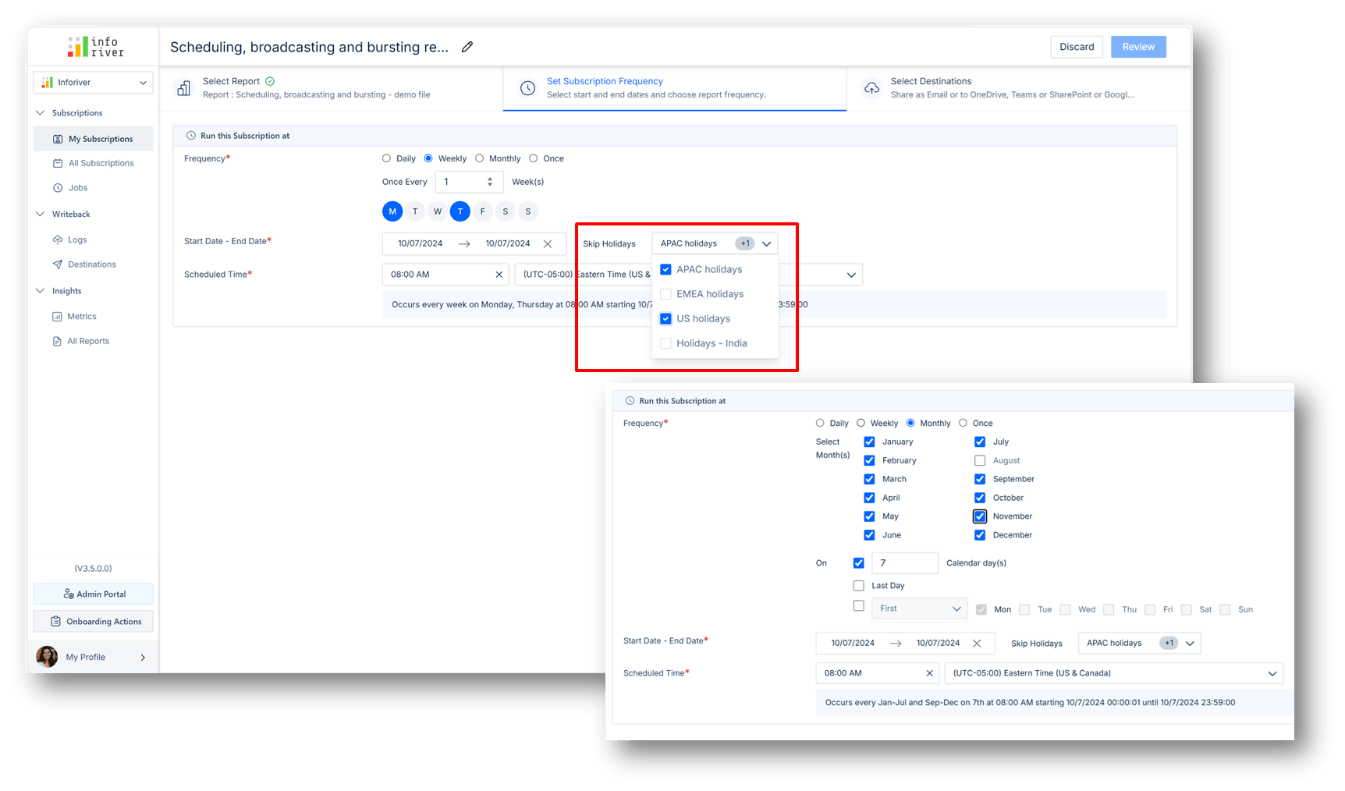
Task: Collapse the Insights sidebar section
Action: coord(41,291)
